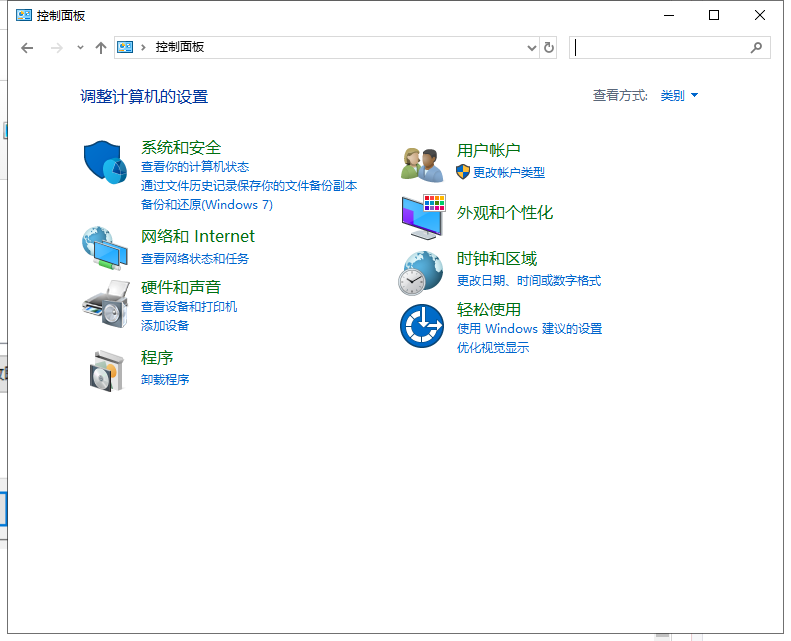
Task: Go up one level with up arrow
Action: (101, 48)
